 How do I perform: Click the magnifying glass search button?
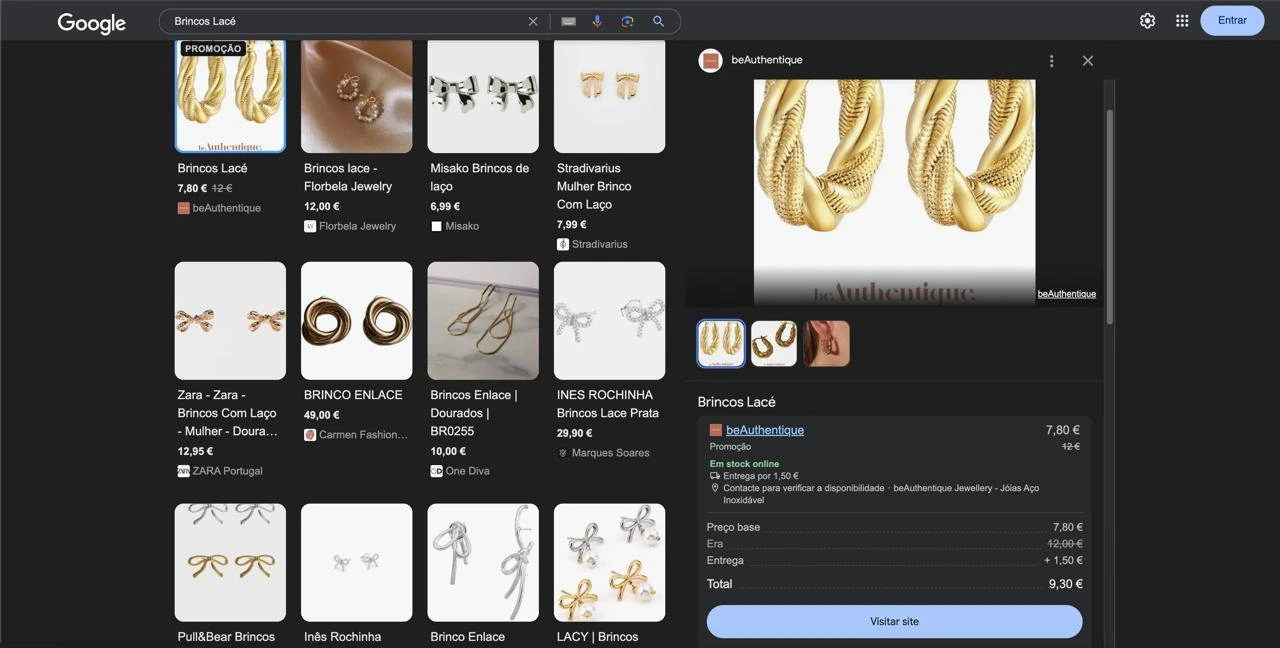coord(658,21)
